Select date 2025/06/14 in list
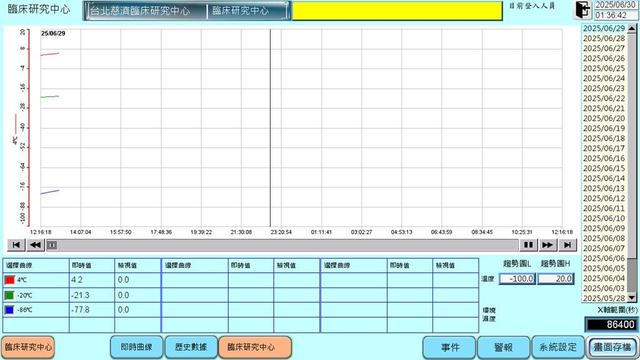Screen dimensions: 640x360 pyautogui.click(x=604, y=178)
